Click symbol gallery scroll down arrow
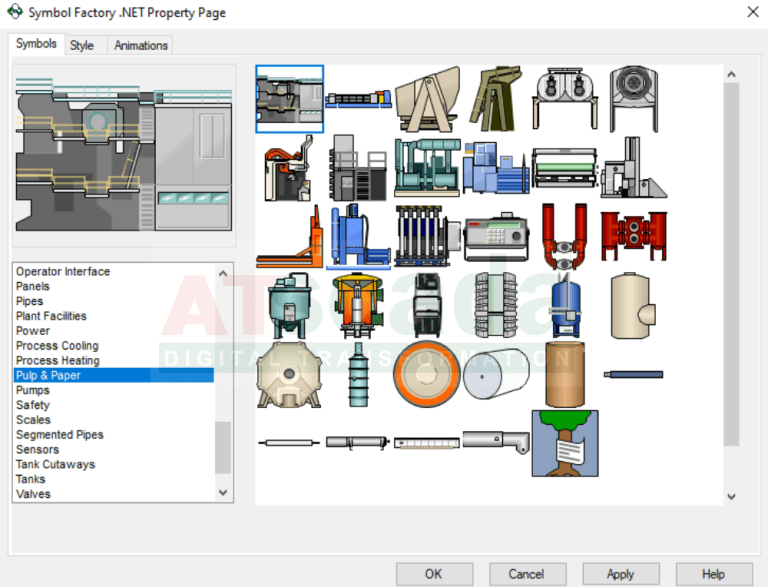 [731, 496]
